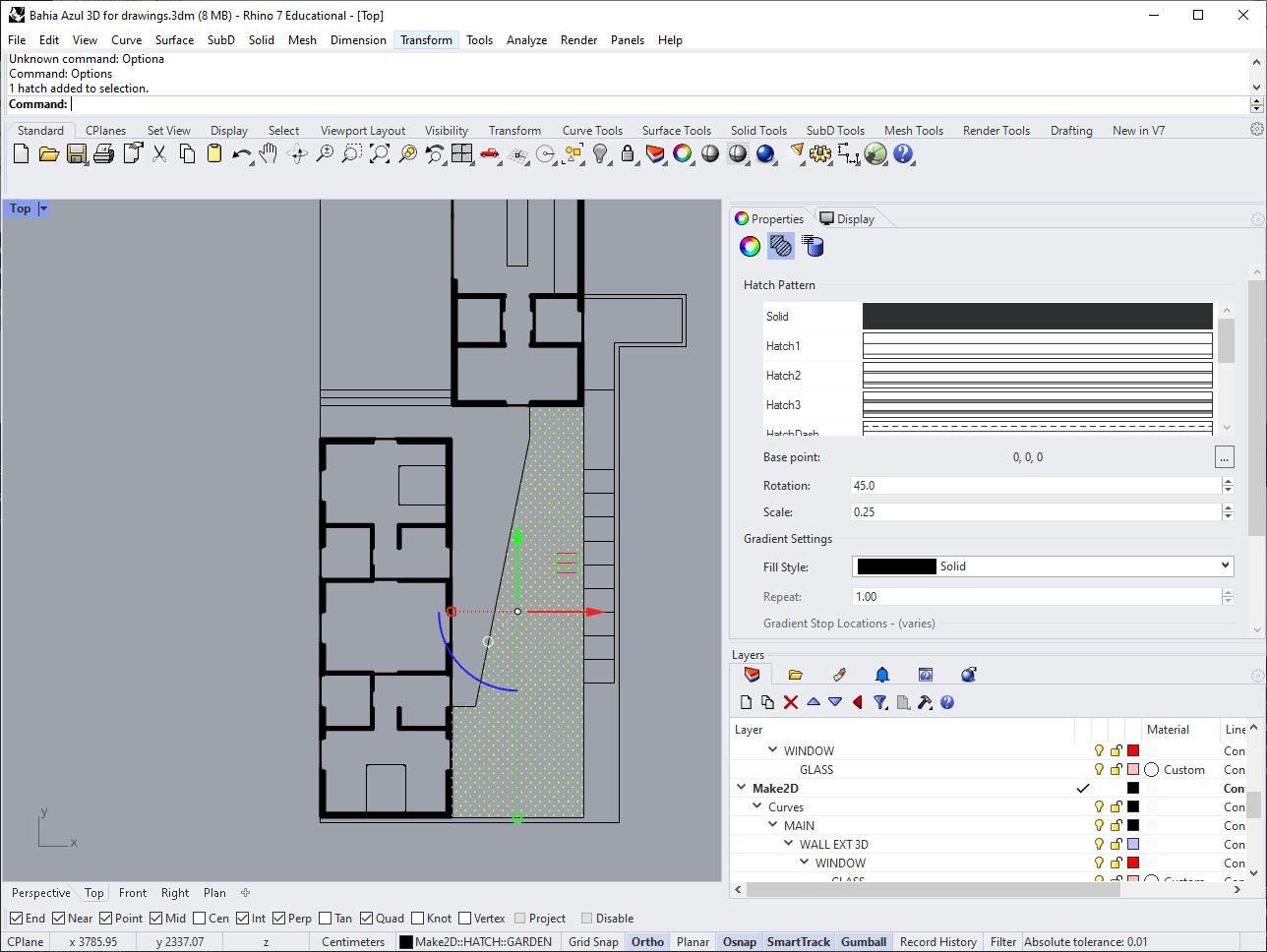The width and height of the screenshot is (1267, 952).
Task: Click the Save file icon in toolbar
Action: [77, 153]
